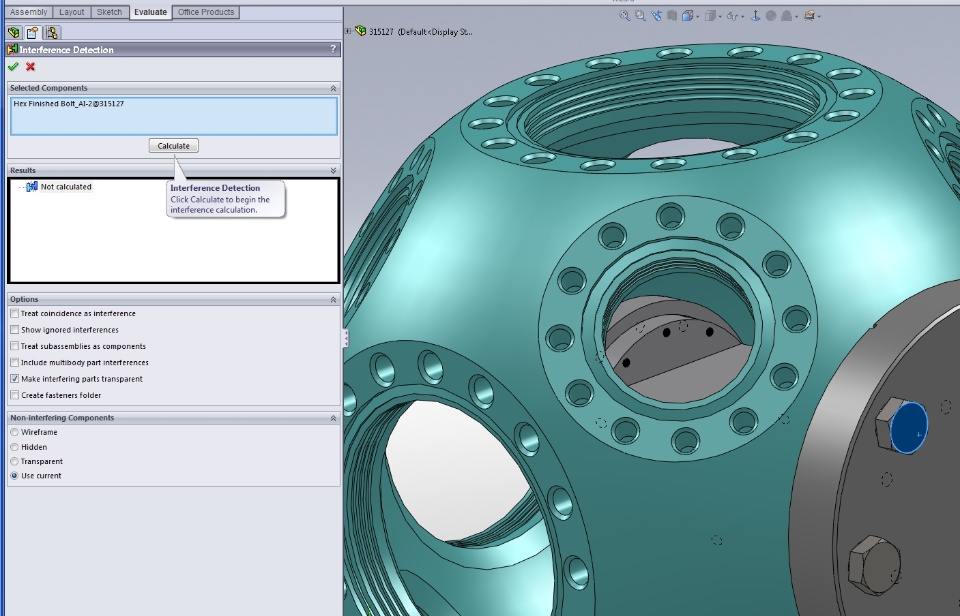The width and height of the screenshot is (960, 616).
Task: Click the coordinate triad view icon
Action: 756,16
